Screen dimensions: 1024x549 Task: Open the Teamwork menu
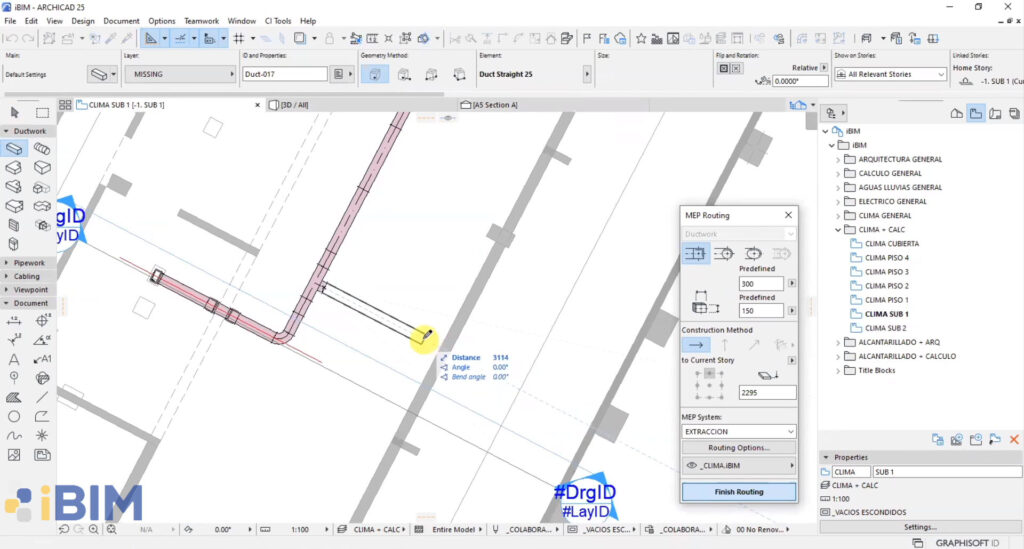point(202,21)
